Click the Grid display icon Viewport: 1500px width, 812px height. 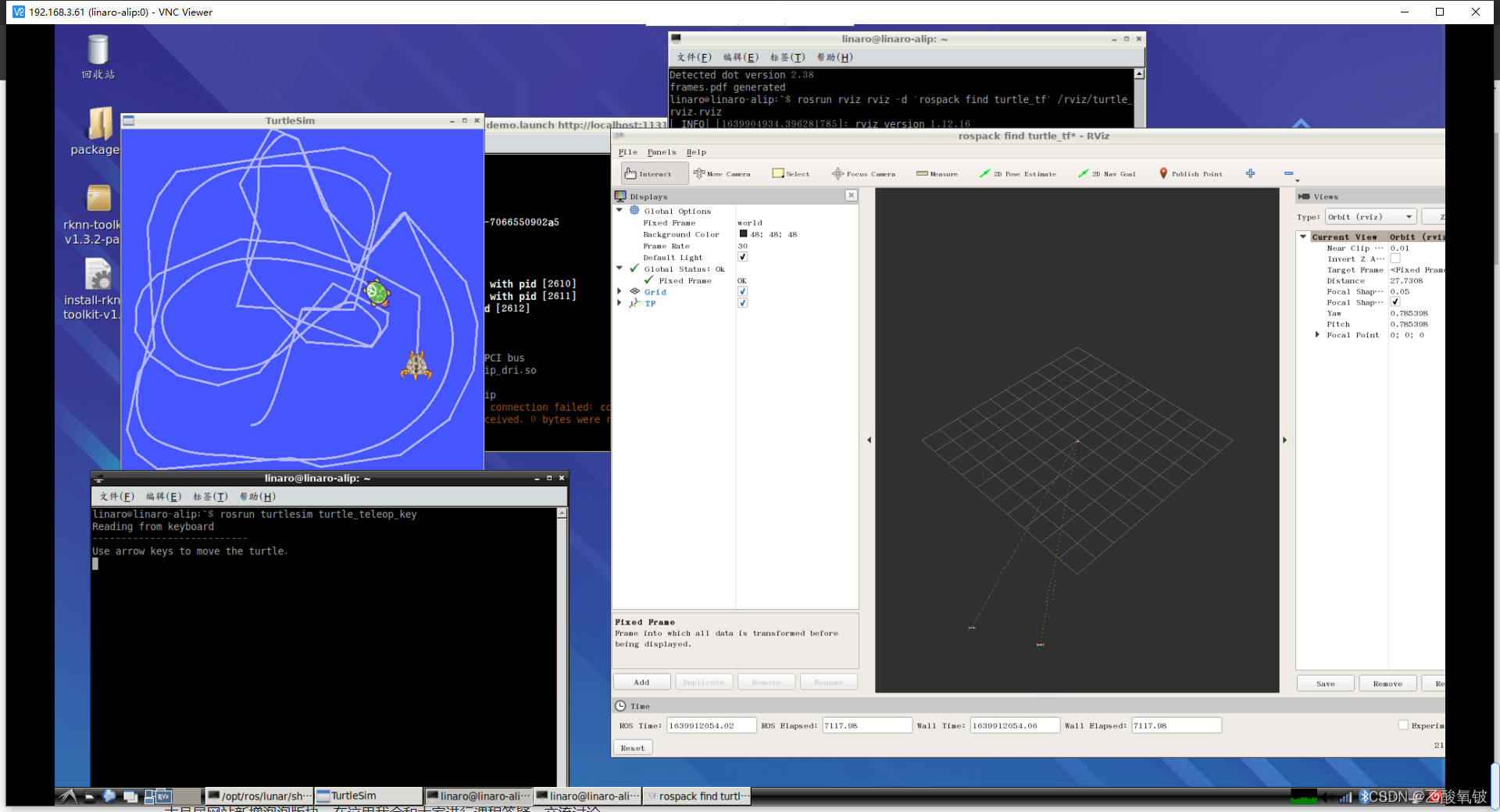click(x=634, y=291)
